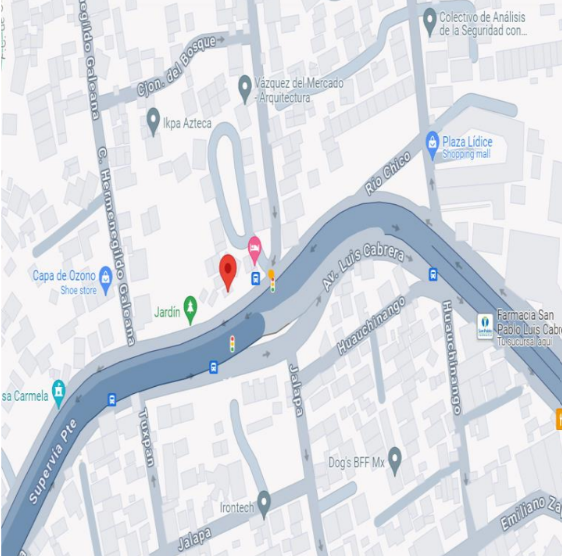
Task: Open the Jardín park tree icon
Action: click(190, 310)
